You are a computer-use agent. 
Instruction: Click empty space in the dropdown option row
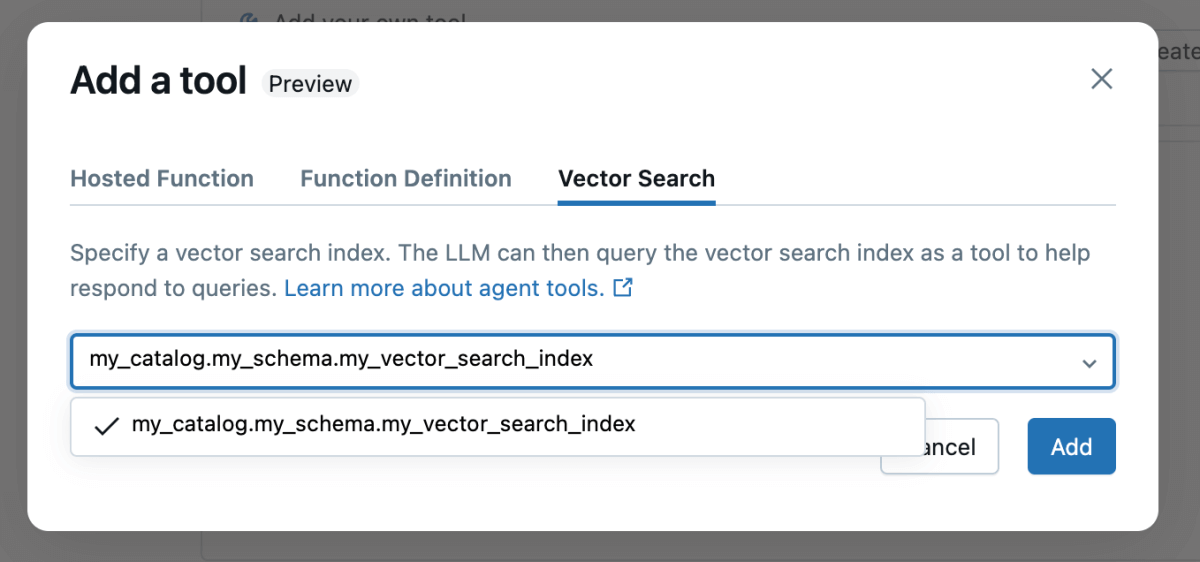click(x=780, y=426)
